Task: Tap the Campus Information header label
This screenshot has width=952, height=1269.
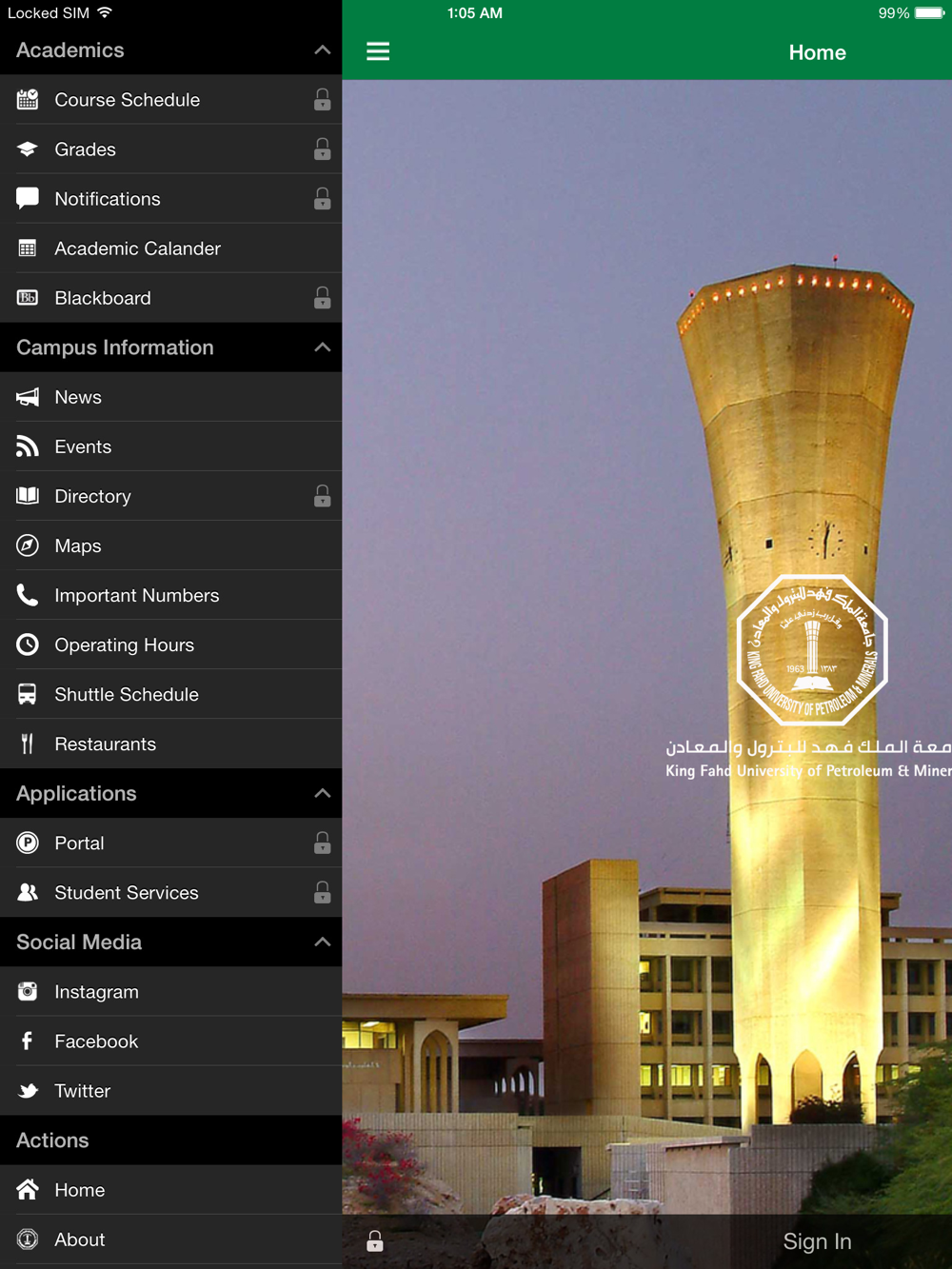Action: pyautogui.click(x=115, y=347)
